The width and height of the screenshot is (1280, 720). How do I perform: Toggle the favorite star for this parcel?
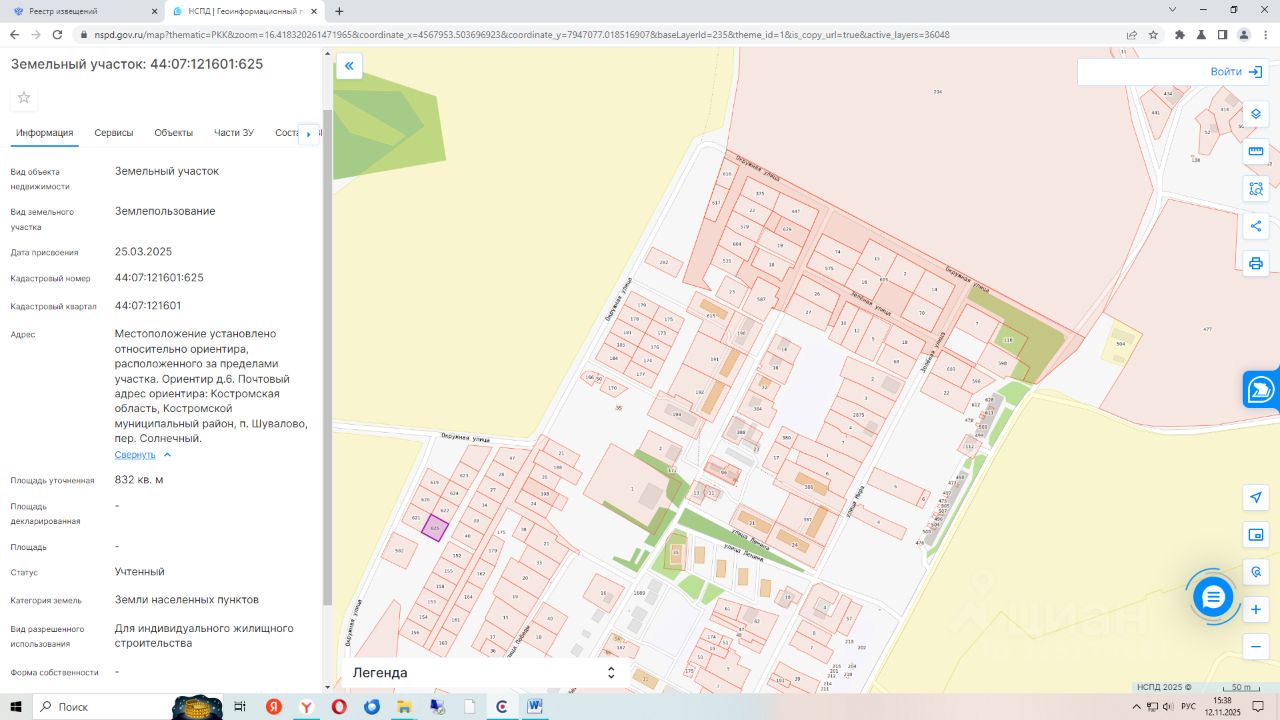[24, 97]
